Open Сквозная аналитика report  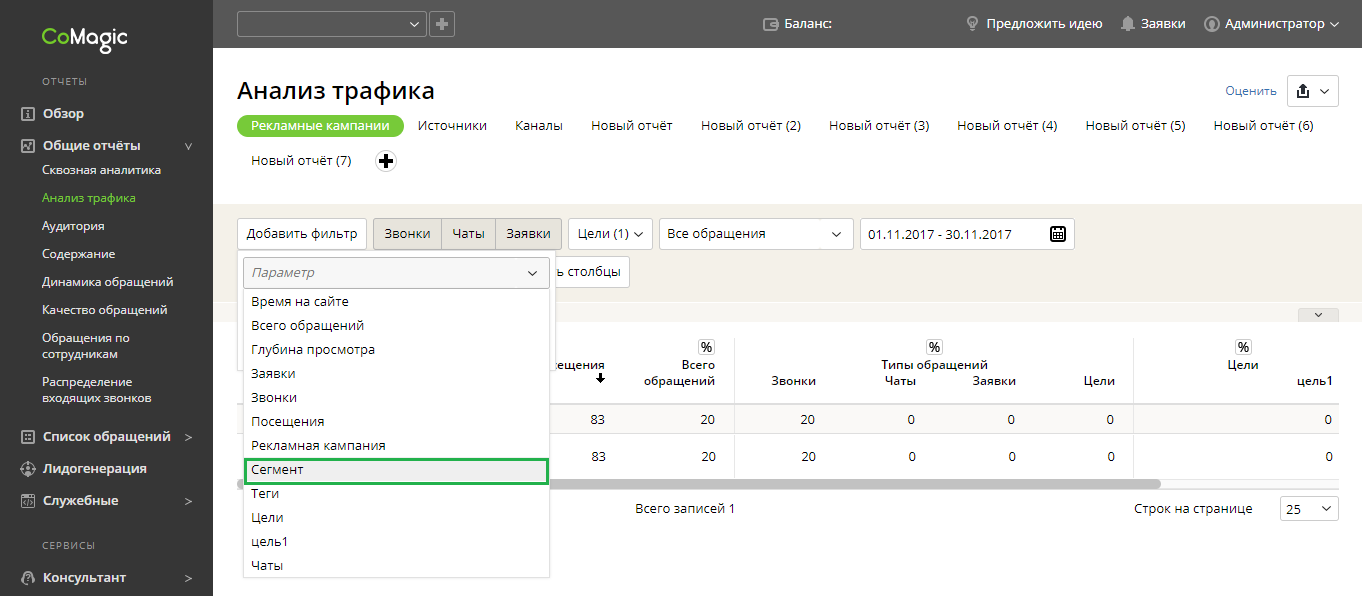click(101, 170)
